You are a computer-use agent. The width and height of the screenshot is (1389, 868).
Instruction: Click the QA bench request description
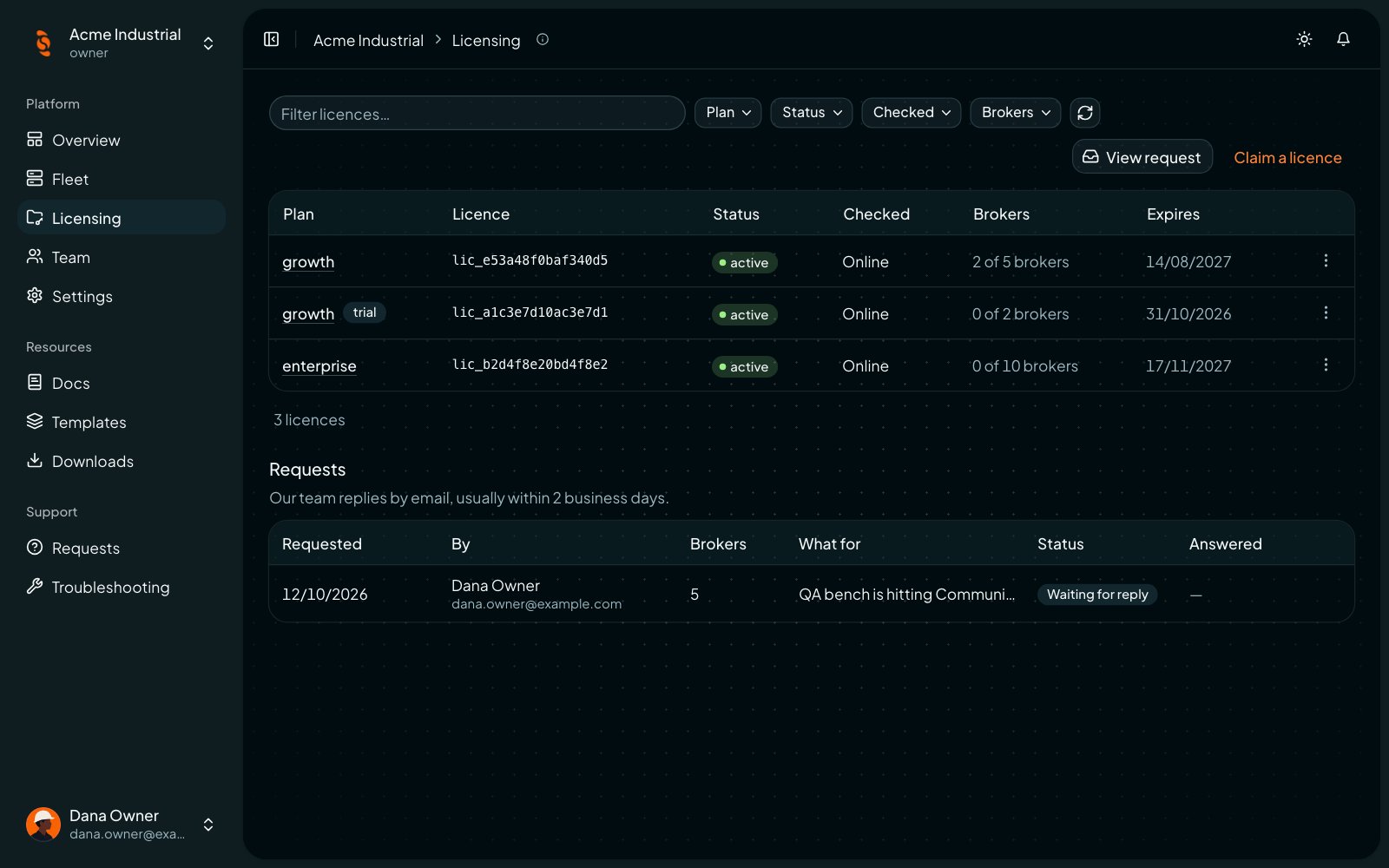click(x=906, y=595)
